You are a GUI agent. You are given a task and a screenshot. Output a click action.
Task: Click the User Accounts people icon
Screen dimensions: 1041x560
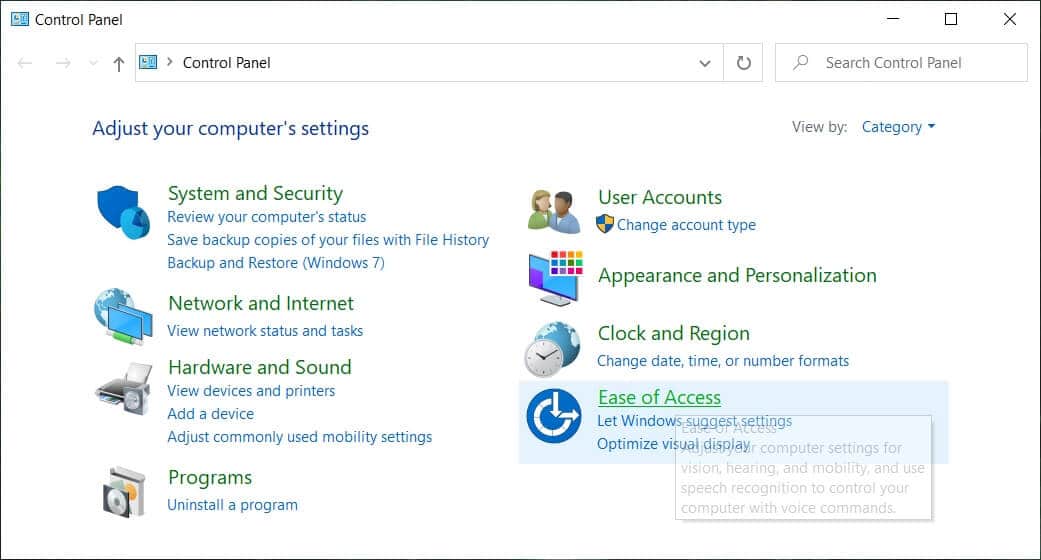(x=554, y=211)
